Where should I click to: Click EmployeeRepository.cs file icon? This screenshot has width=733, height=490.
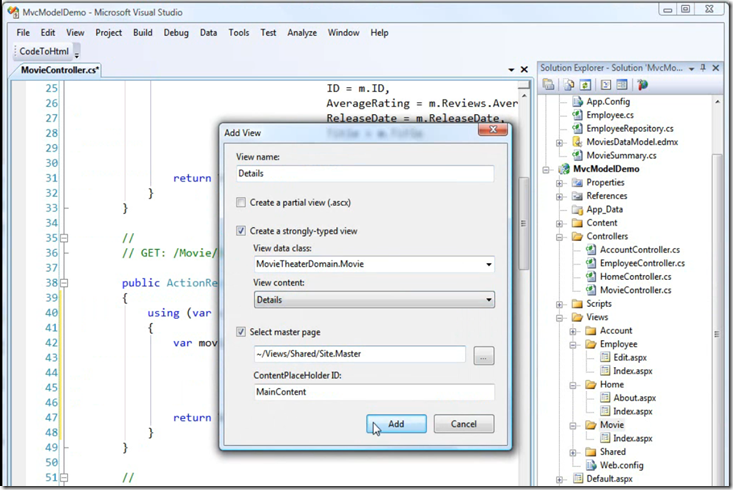pyautogui.click(x=577, y=129)
